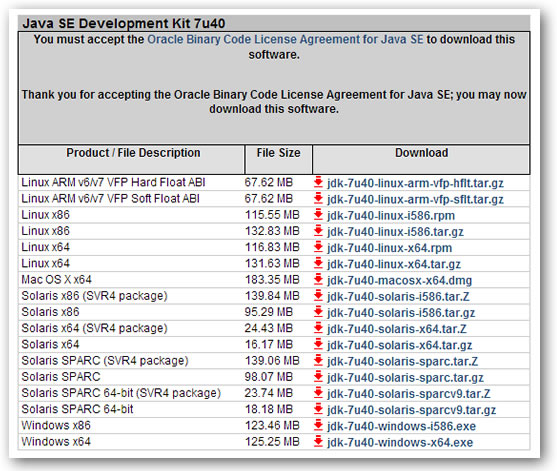
Task: Click the '123.46 MB' file size
Action: (272, 425)
